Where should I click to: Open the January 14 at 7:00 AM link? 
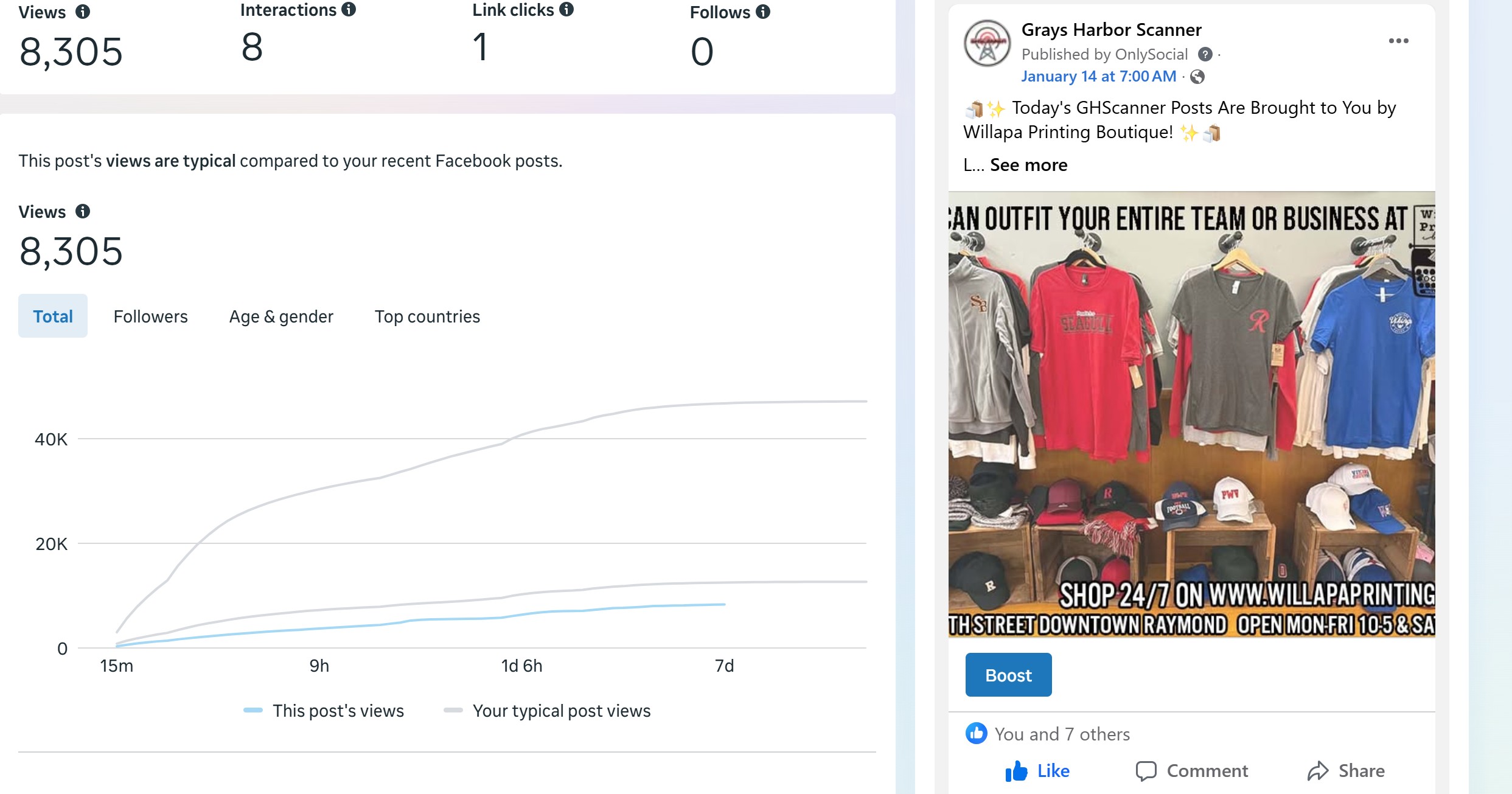pyautogui.click(x=1098, y=77)
